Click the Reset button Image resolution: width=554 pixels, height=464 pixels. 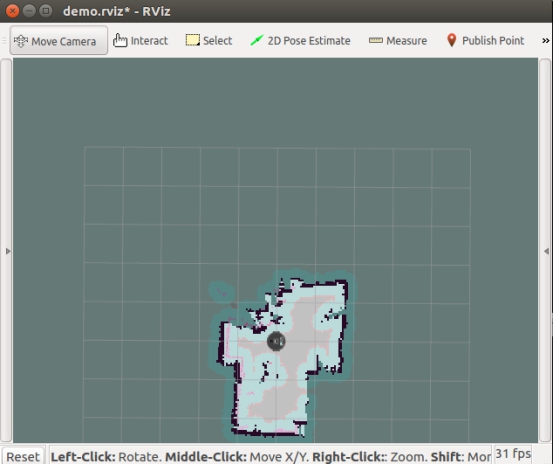[x=23, y=456]
